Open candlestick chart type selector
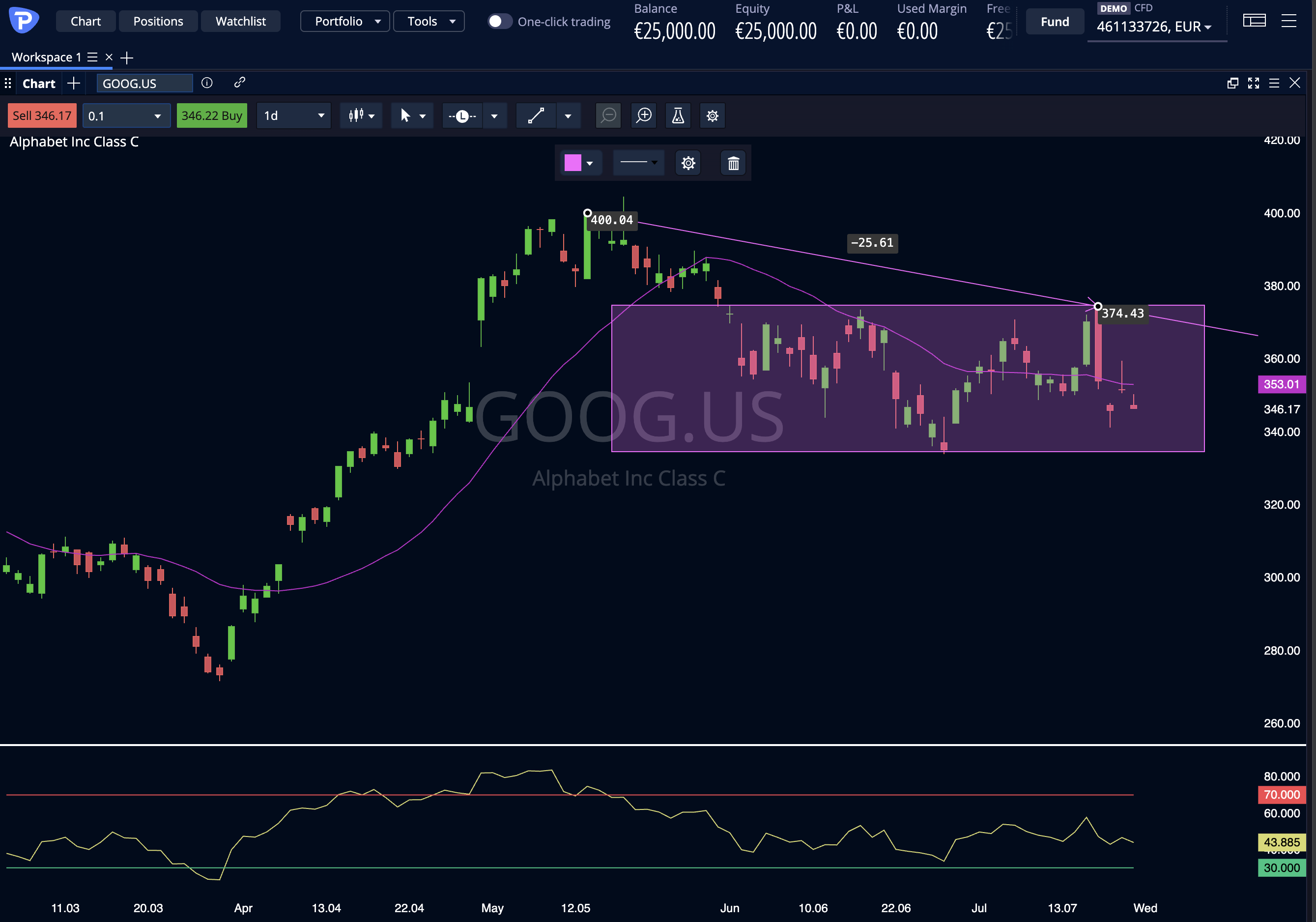Image resolution: width=1316 pixels, height=922 pixels. pos(361,116)
